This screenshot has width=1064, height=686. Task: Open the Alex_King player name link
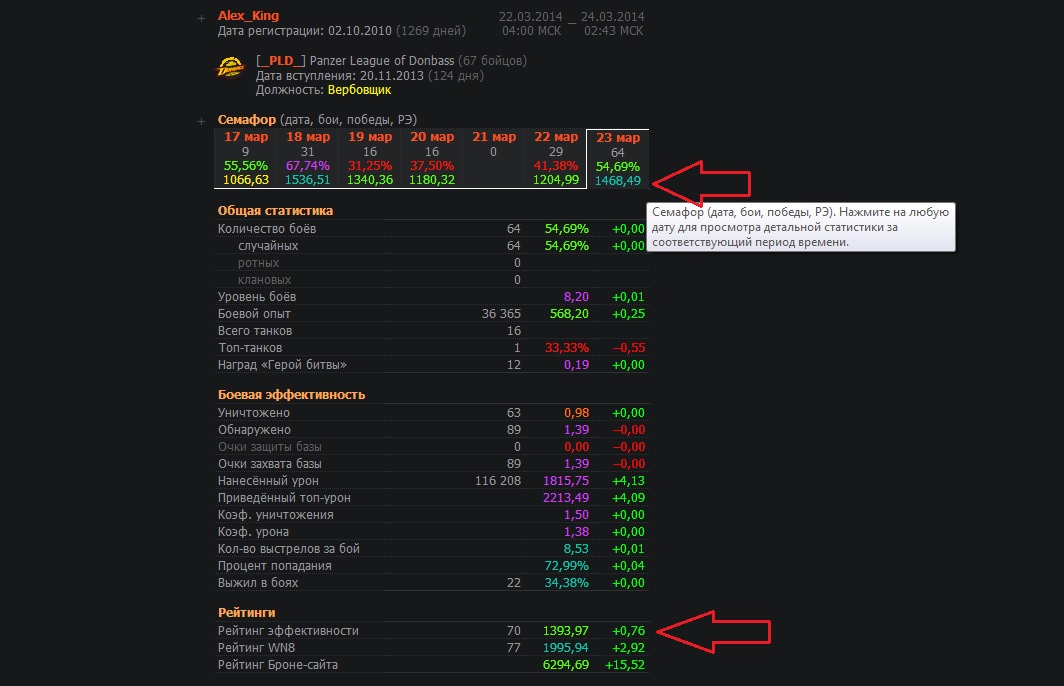tap(248, 16)
